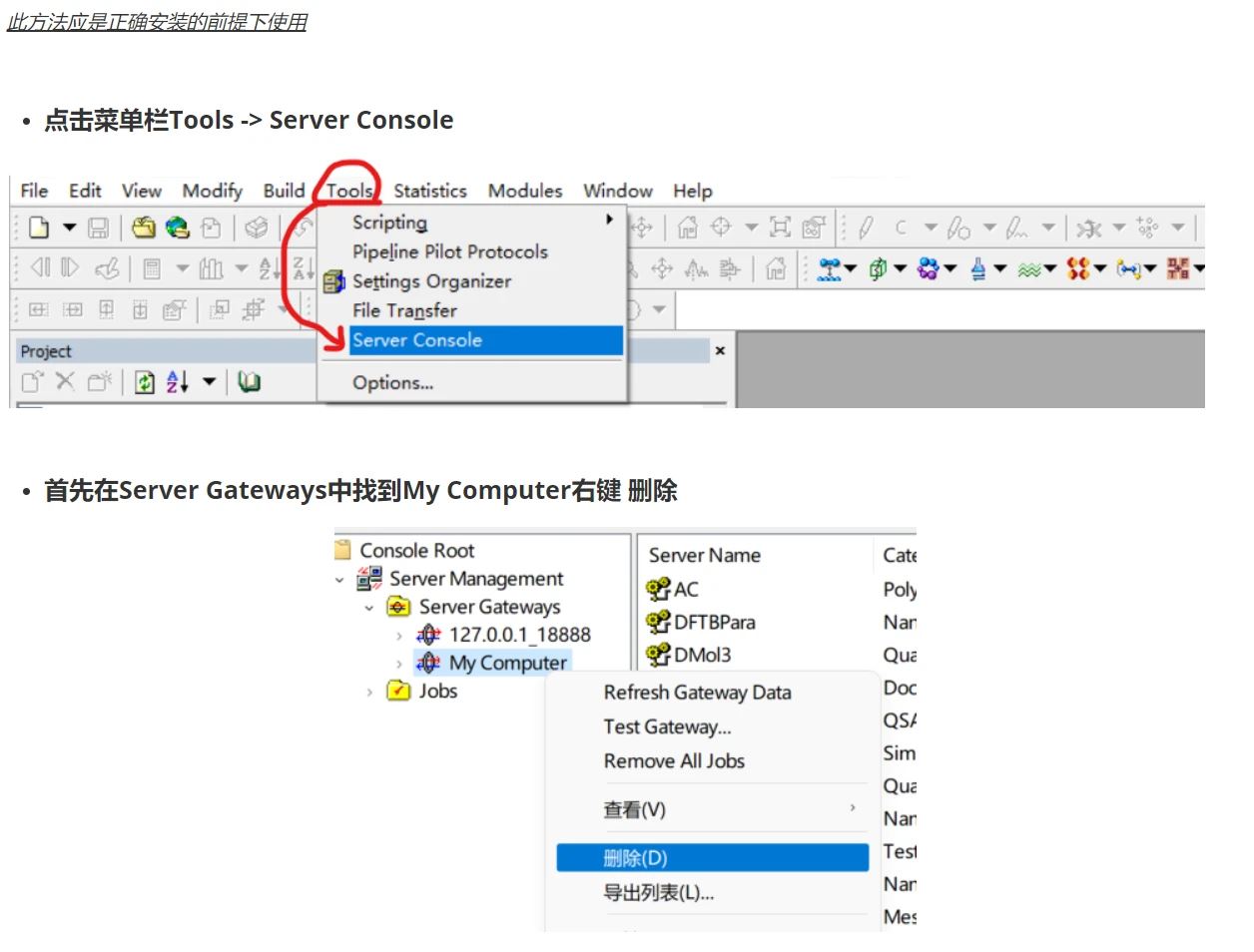Expand the Jobs tree node

(x=369, y=692)
